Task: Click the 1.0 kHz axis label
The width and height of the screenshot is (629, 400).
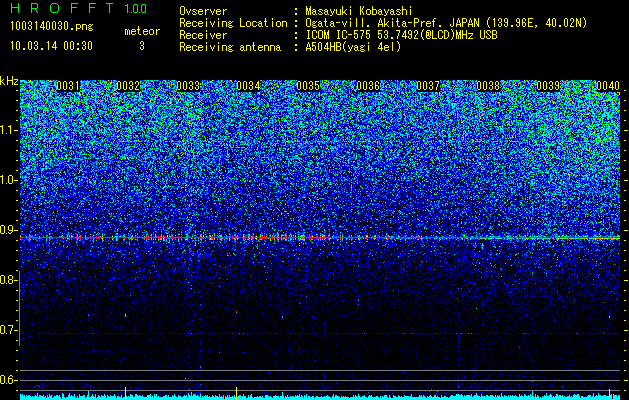Action: 9,180
